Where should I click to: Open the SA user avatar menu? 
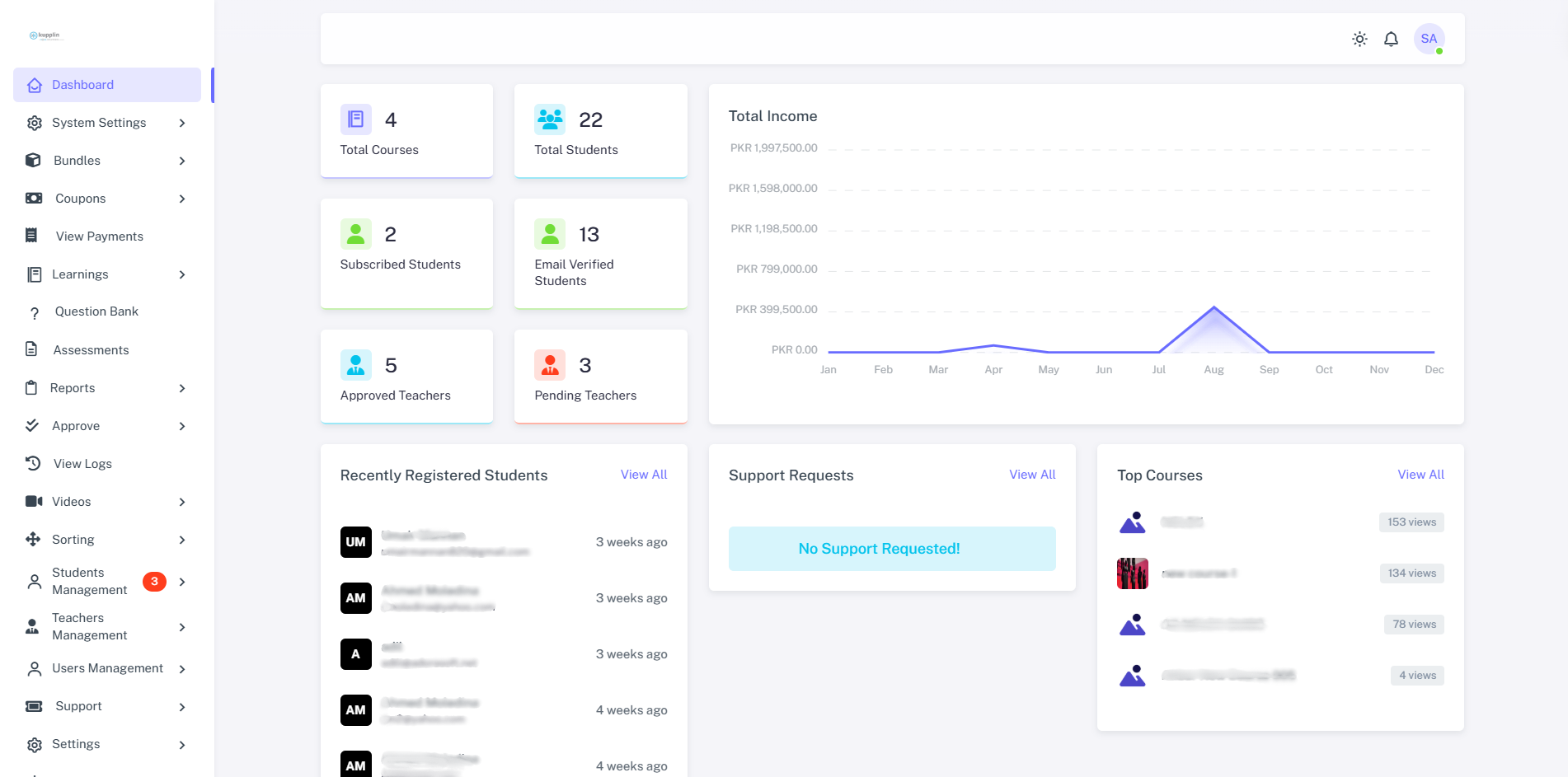(1429, 39)
